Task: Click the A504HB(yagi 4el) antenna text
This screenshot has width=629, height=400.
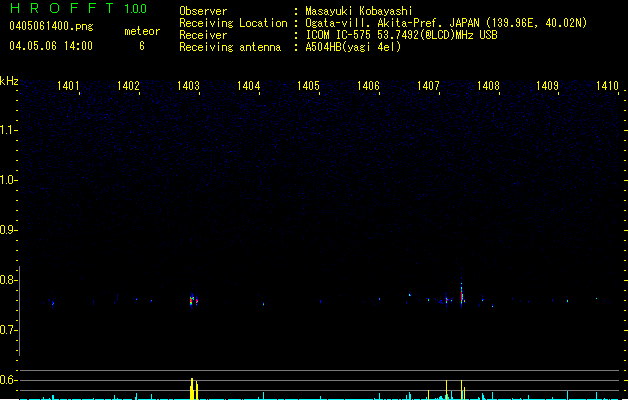Action: tap(353, 47)
